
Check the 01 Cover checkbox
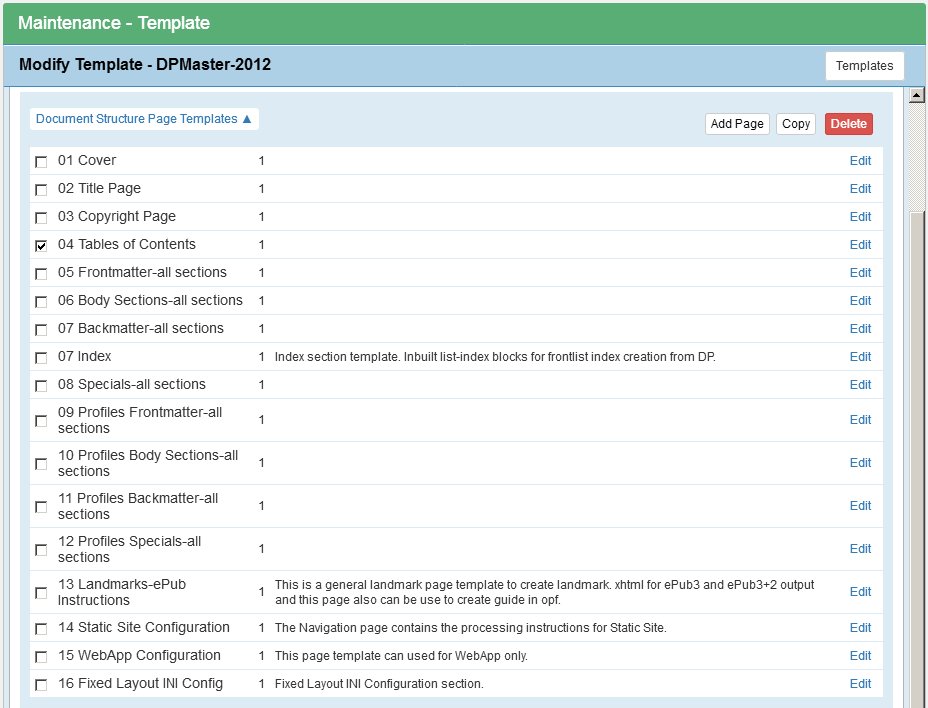(41, 160)
